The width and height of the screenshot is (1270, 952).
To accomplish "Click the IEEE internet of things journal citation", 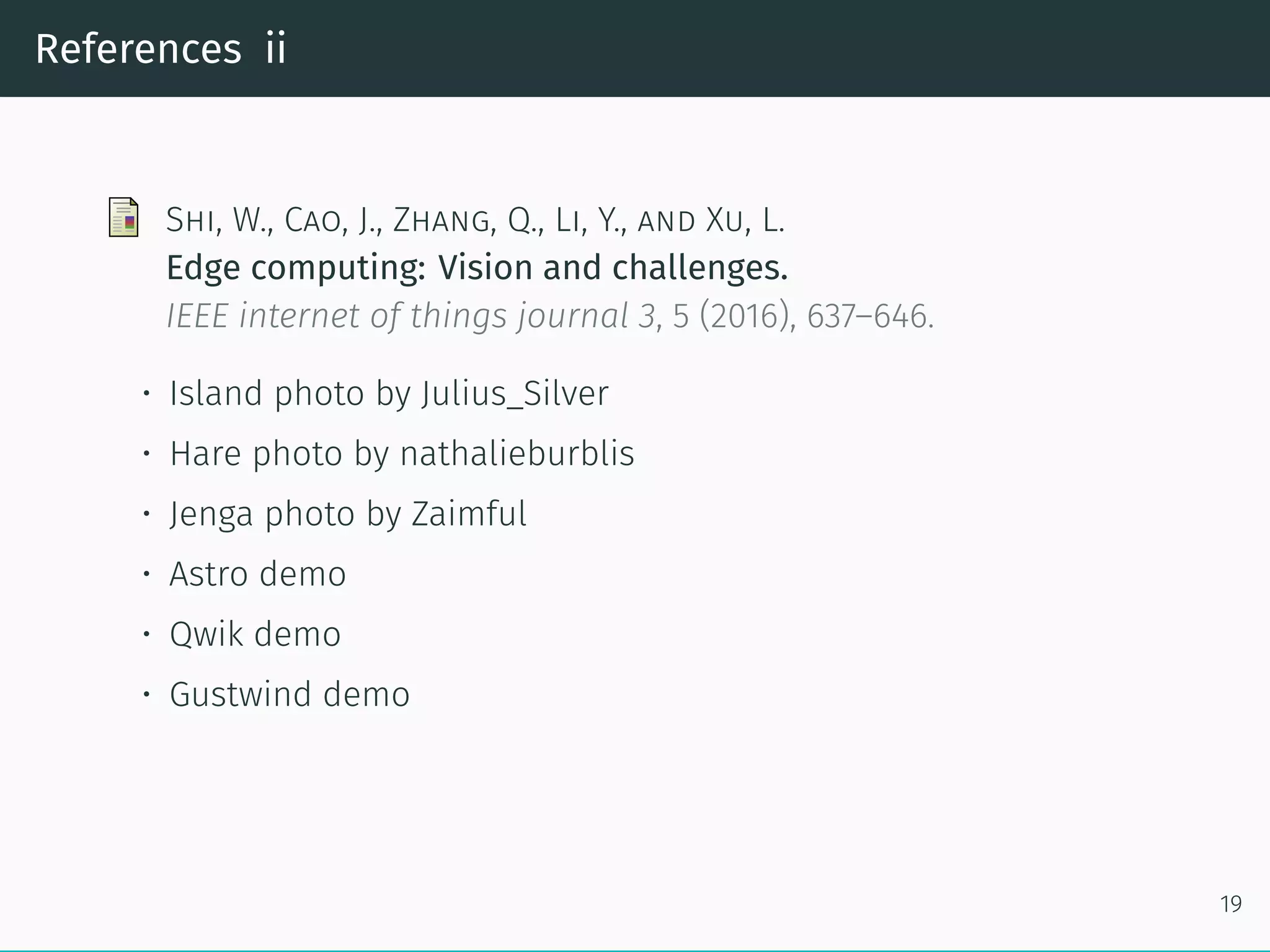I will point(409,316).
